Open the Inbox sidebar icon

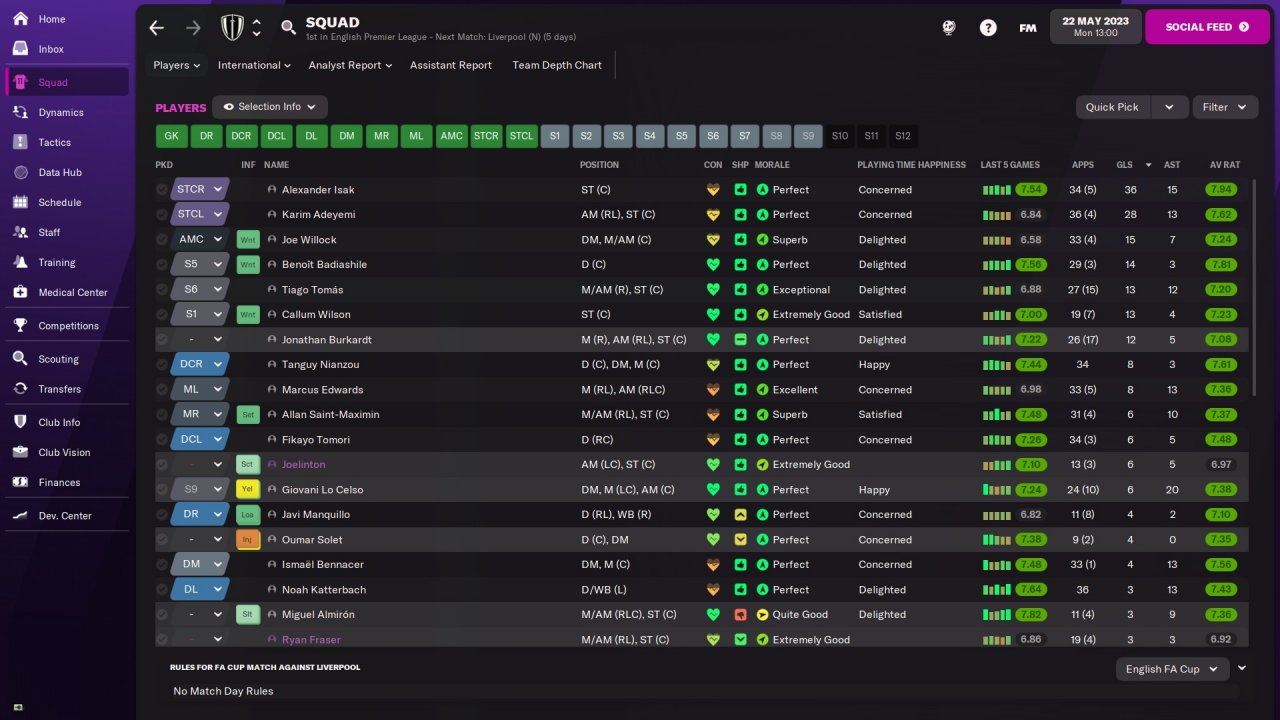[21, 49]
